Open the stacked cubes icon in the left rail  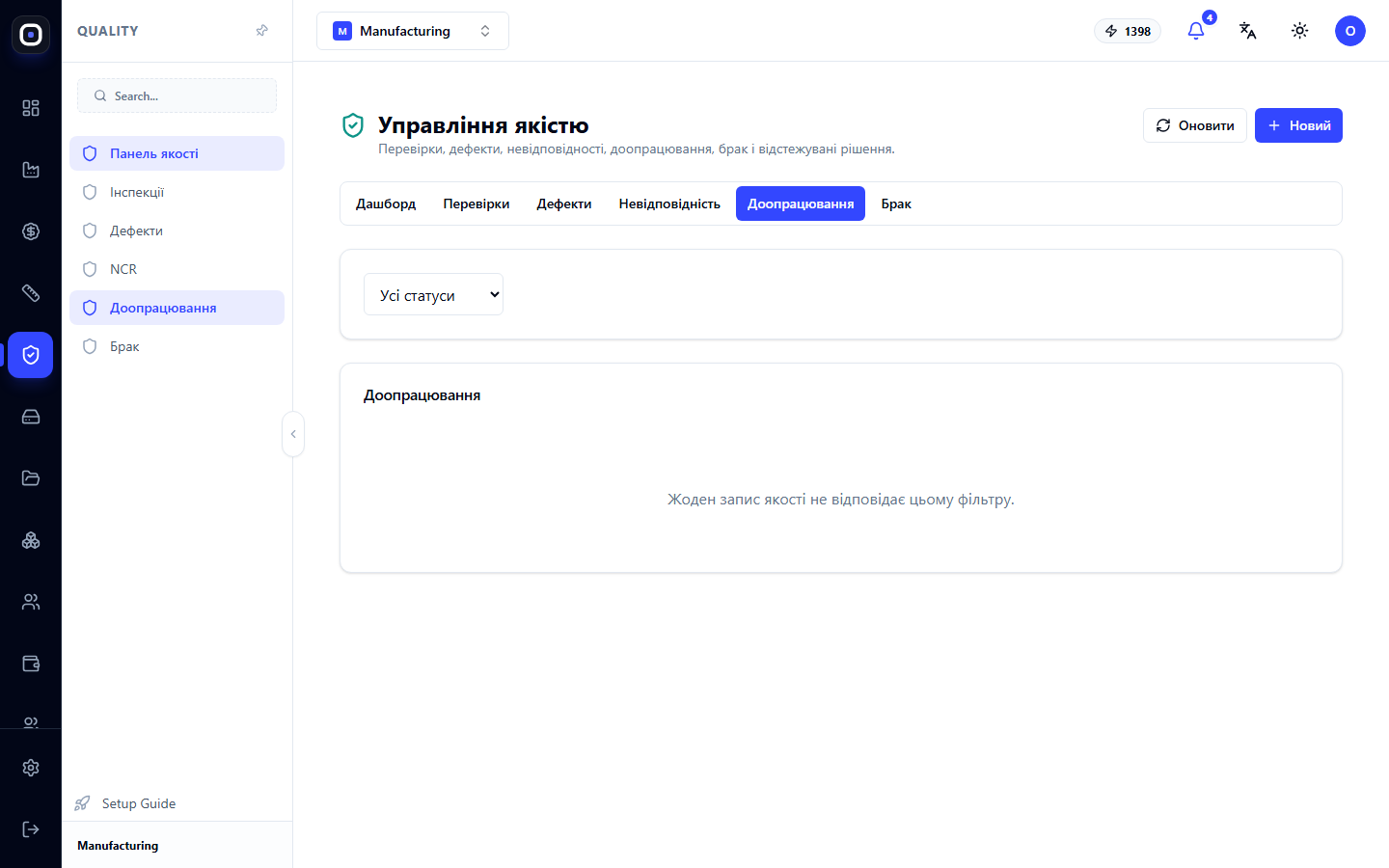point(31,540)
